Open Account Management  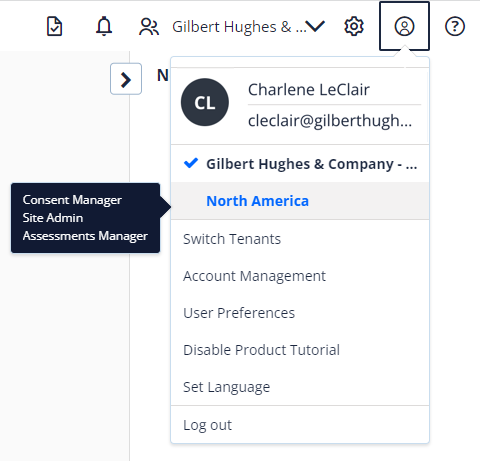coord(254,276)
